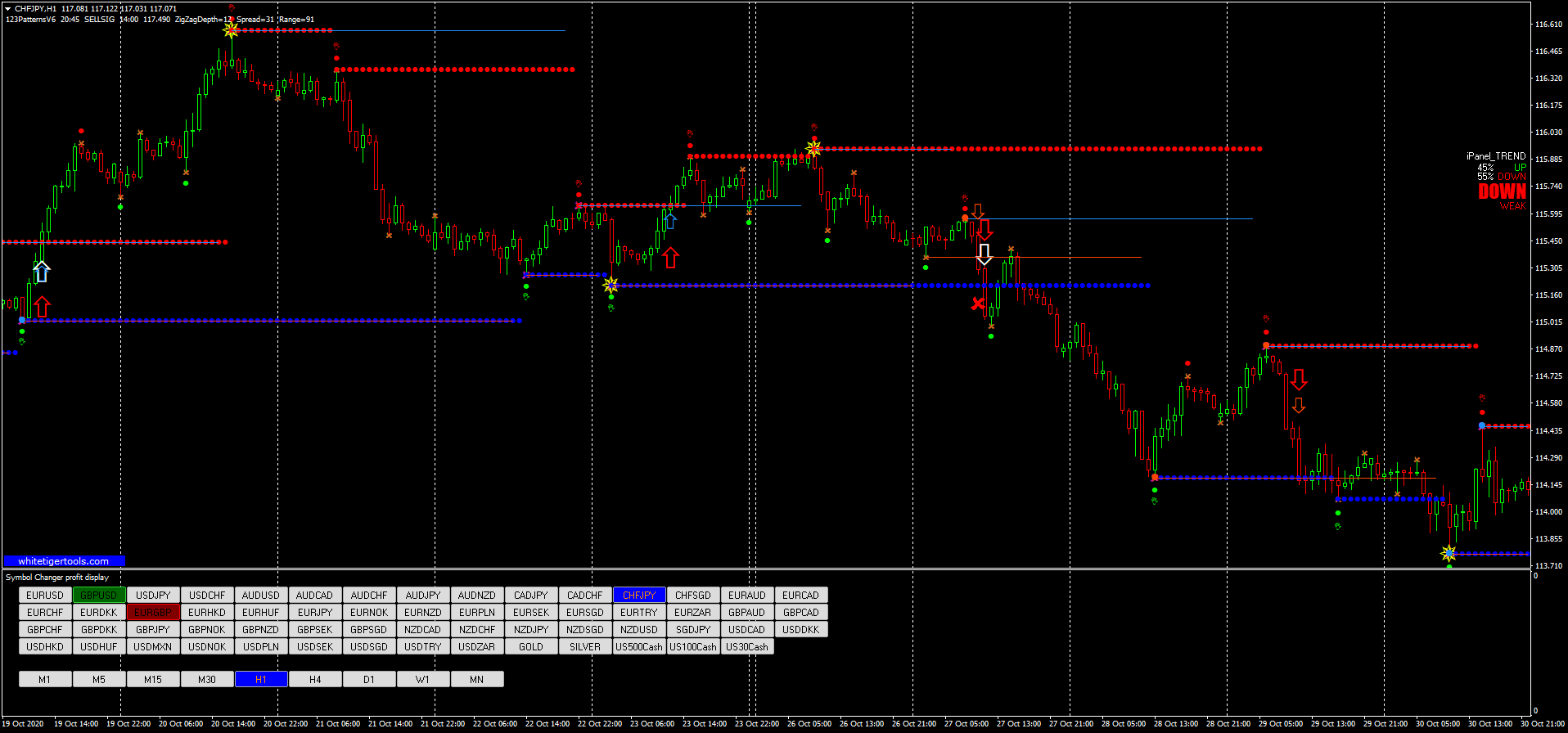This screenshot has height=733, width=1568.
Task: Select the highlighted CHFJPY symbol button
Action: click(639, 595)
